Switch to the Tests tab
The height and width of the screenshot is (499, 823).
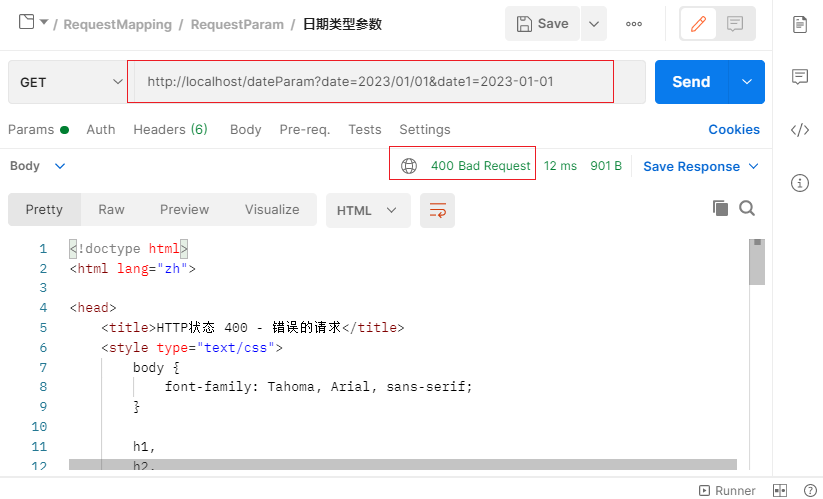coord(365,130)
